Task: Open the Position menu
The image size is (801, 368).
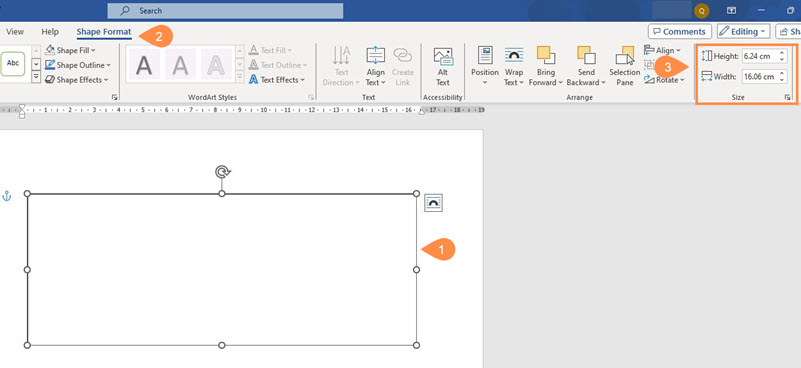Action: pos(485,66)
